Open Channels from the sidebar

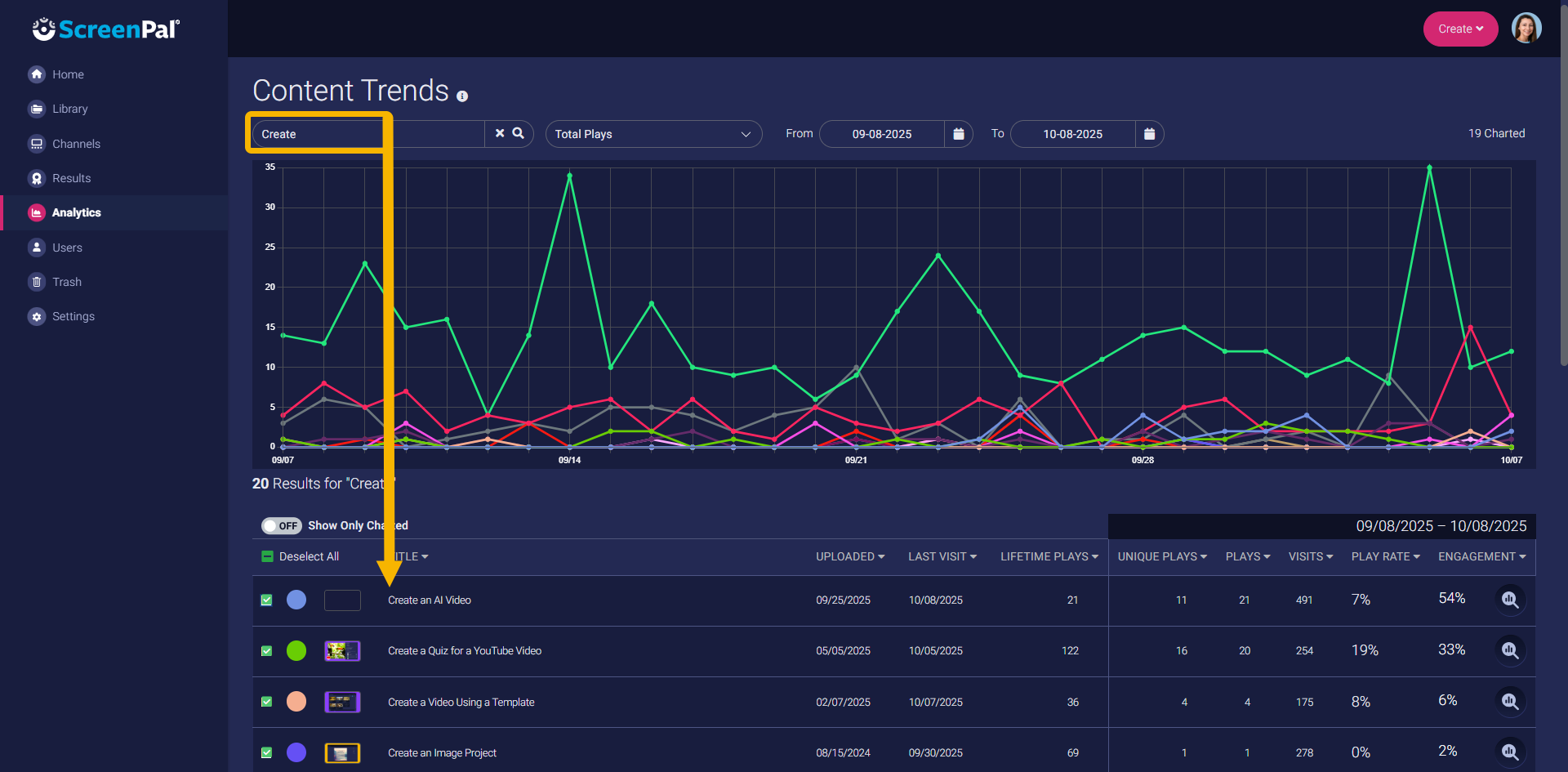76,144
